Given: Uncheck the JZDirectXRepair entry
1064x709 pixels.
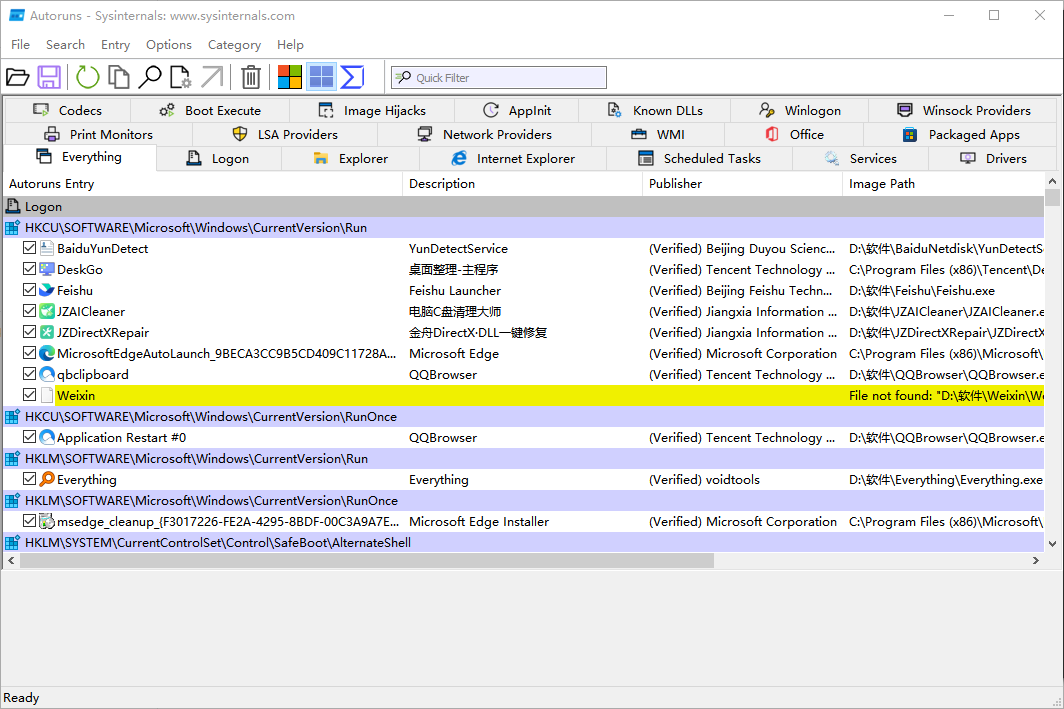Looking at the screenshot, I should pos(29,332).
